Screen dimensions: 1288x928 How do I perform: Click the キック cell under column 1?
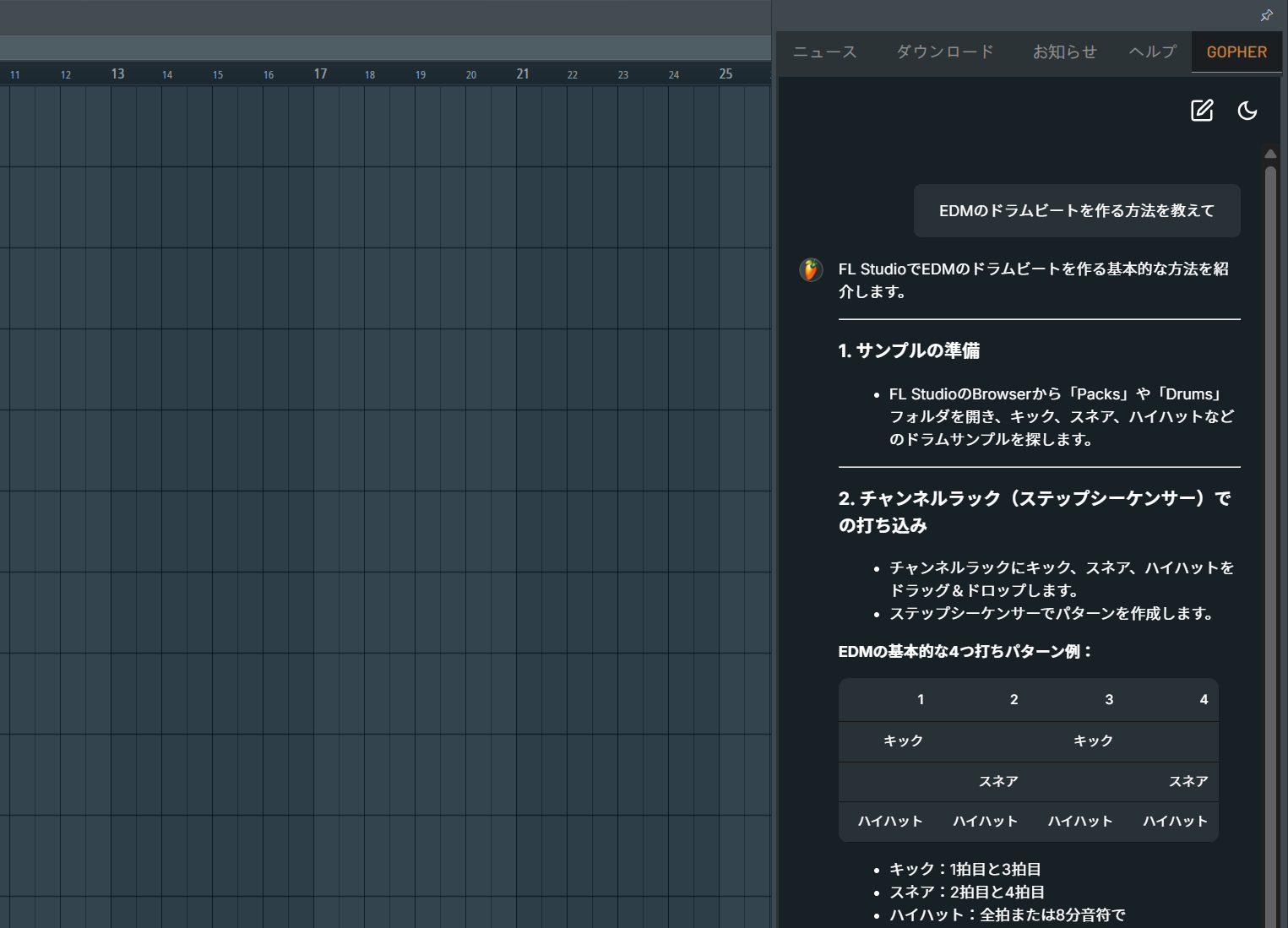(903, 741)
